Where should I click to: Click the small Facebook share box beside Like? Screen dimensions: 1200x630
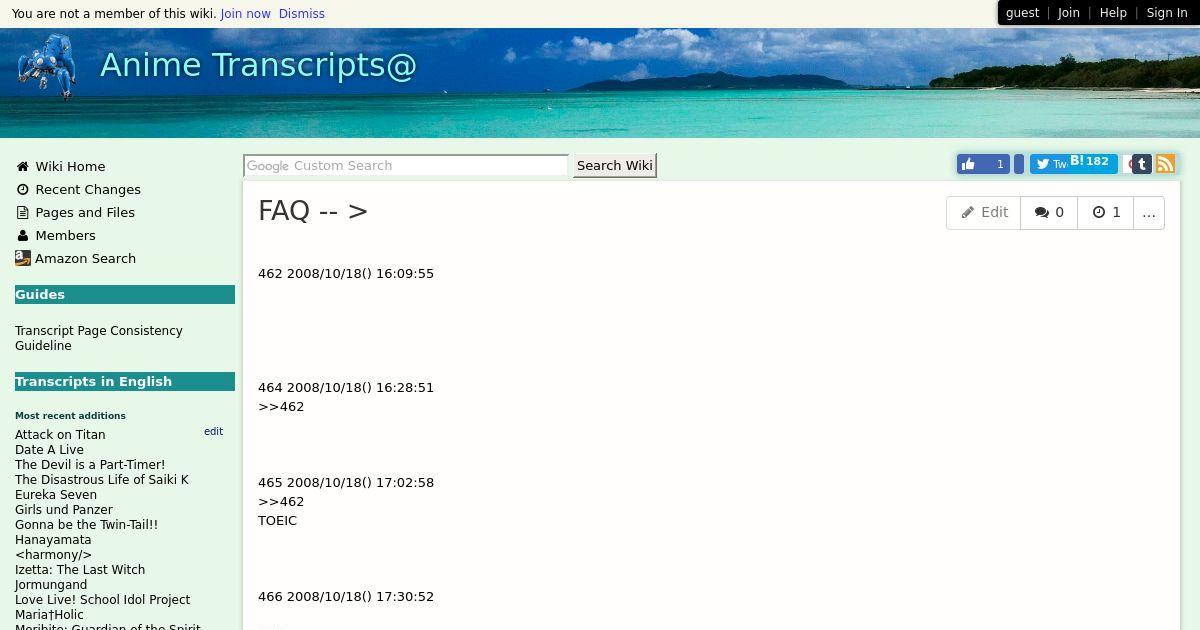click(x=1019, y=164)
